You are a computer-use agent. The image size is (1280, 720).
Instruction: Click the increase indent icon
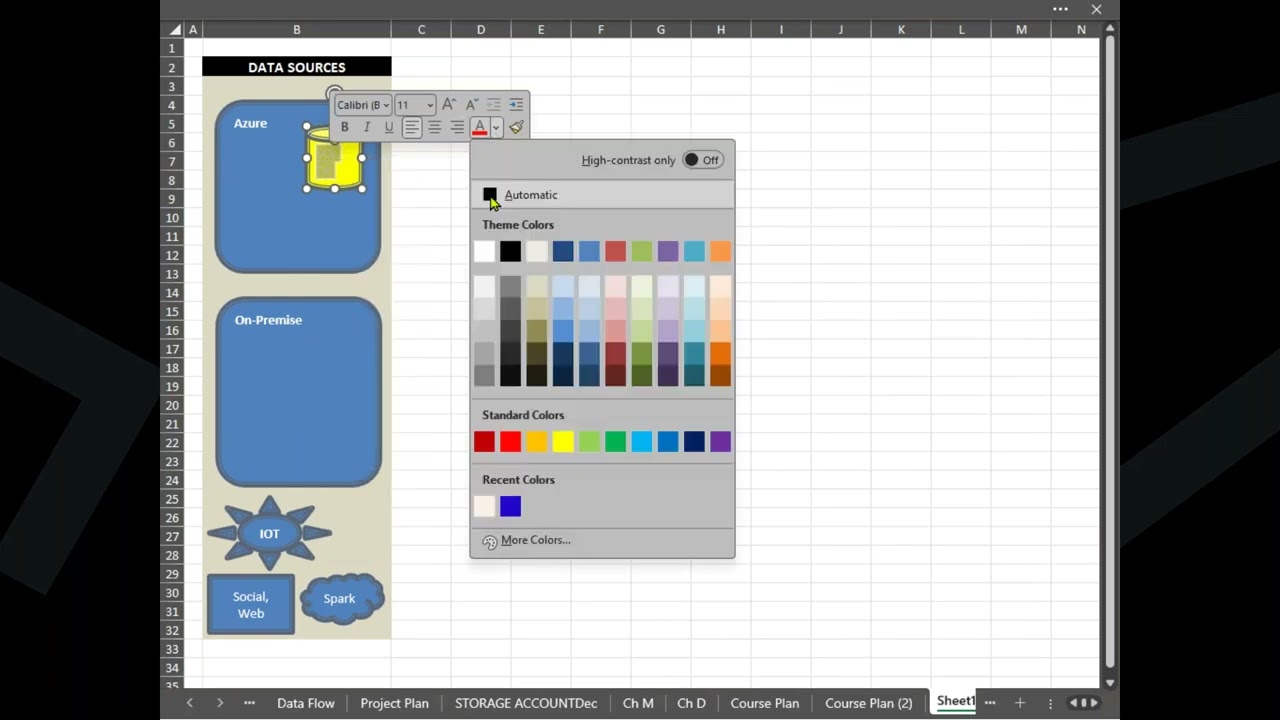pyautogui.click(x=516, y=104)
